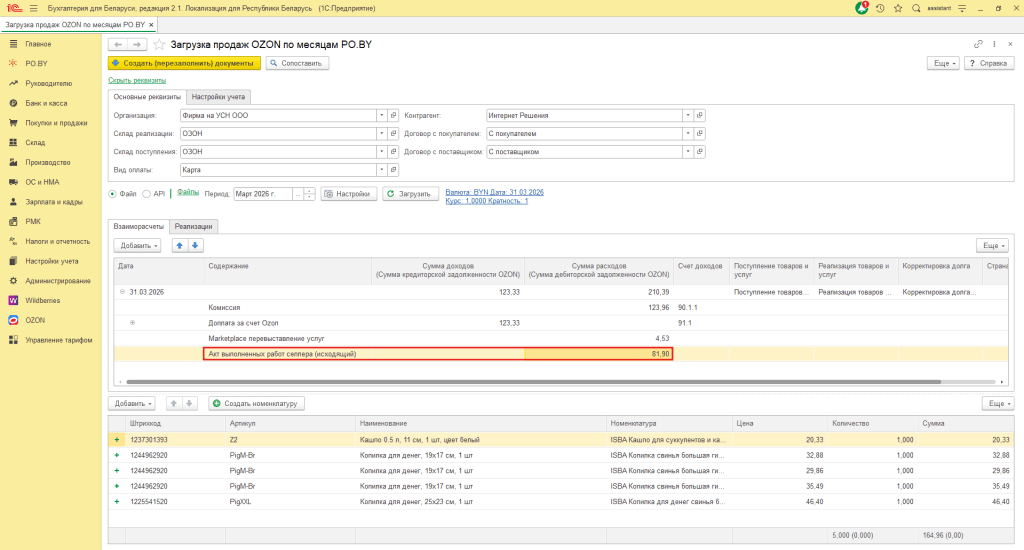Open notifications bell icon in title bar

click(862, 8)
